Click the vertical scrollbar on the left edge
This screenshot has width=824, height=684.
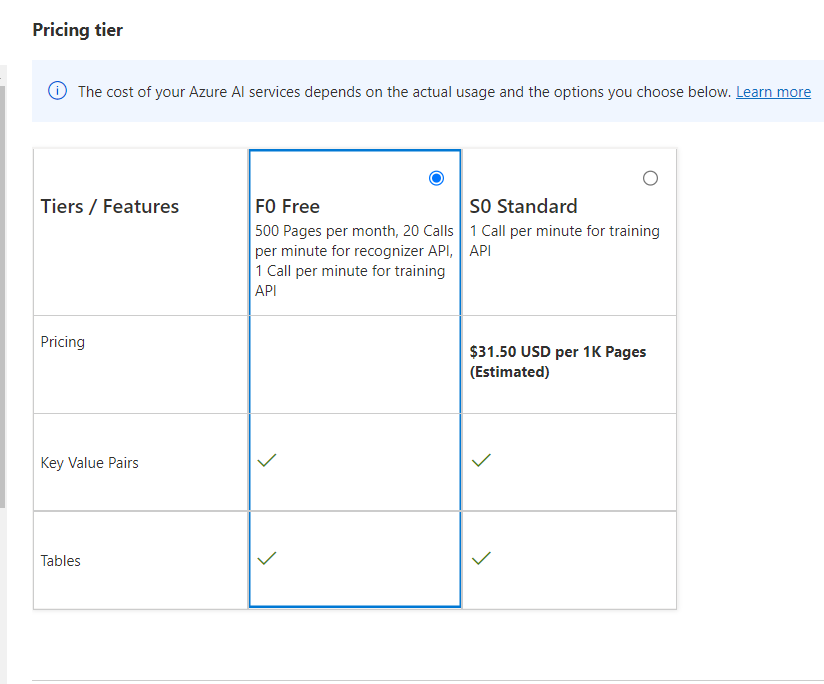click(2, 297)
